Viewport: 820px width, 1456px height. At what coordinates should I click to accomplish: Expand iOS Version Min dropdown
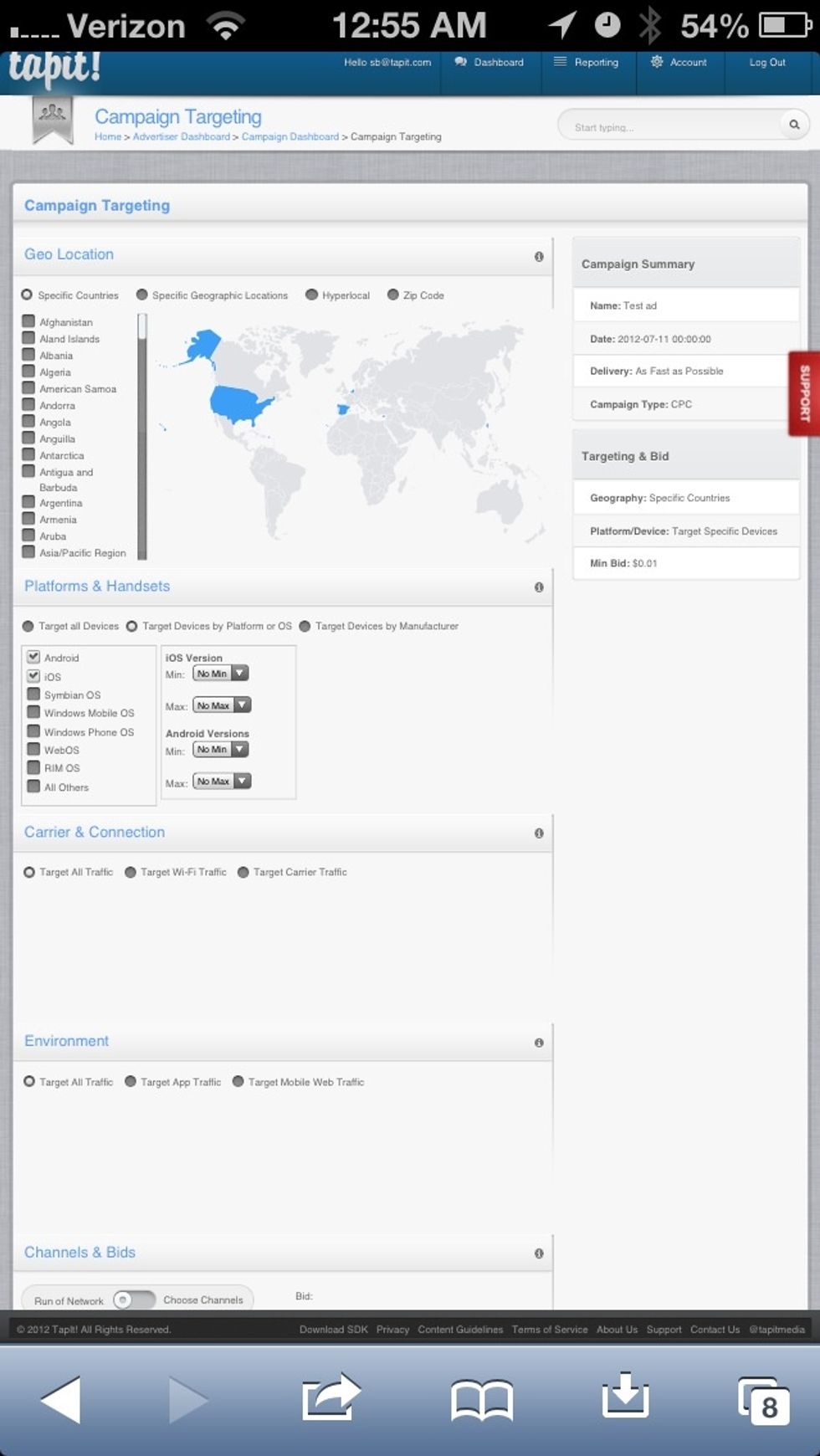(x=221, y=674)
